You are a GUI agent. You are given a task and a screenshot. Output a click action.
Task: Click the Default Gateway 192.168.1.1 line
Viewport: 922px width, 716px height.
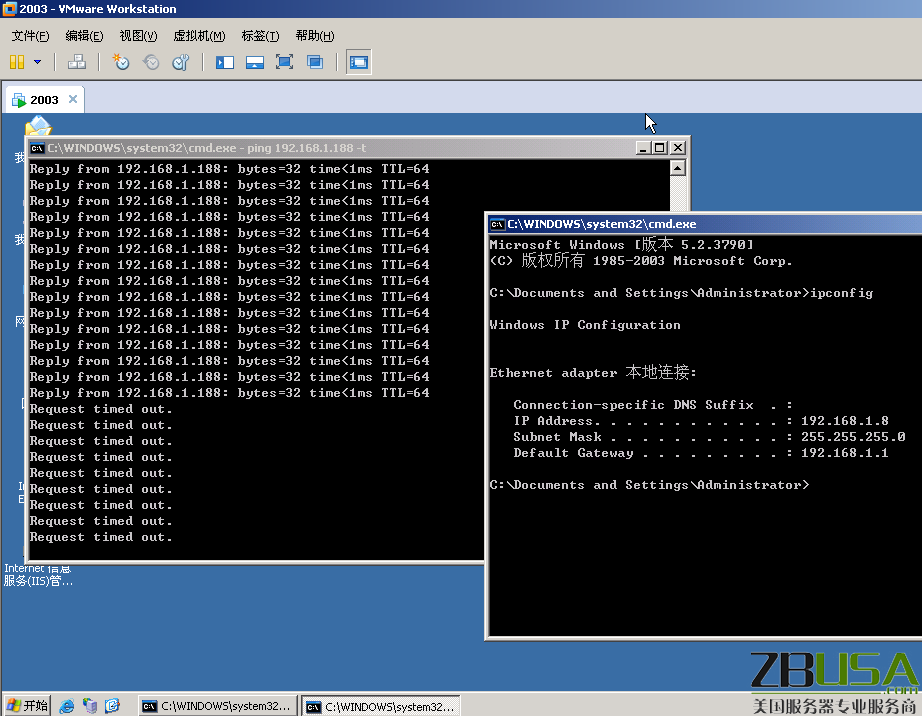click(x=700, y=453)
